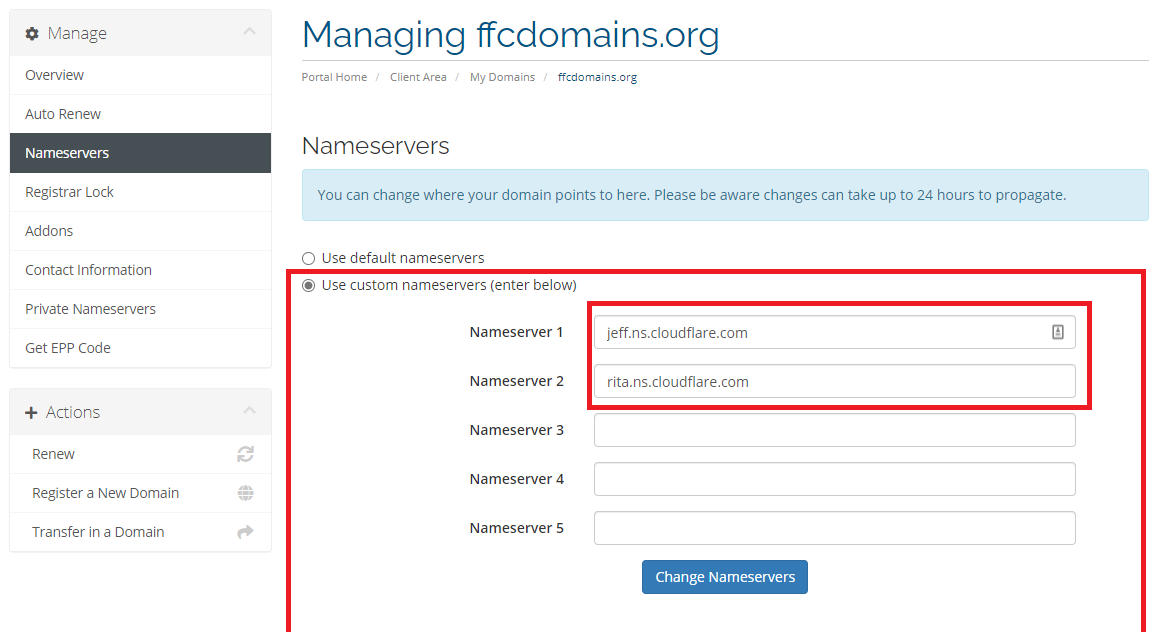The image size is (1172, 632).
Task: View the Private Nameservers section
Action: (x=90, y=308)
